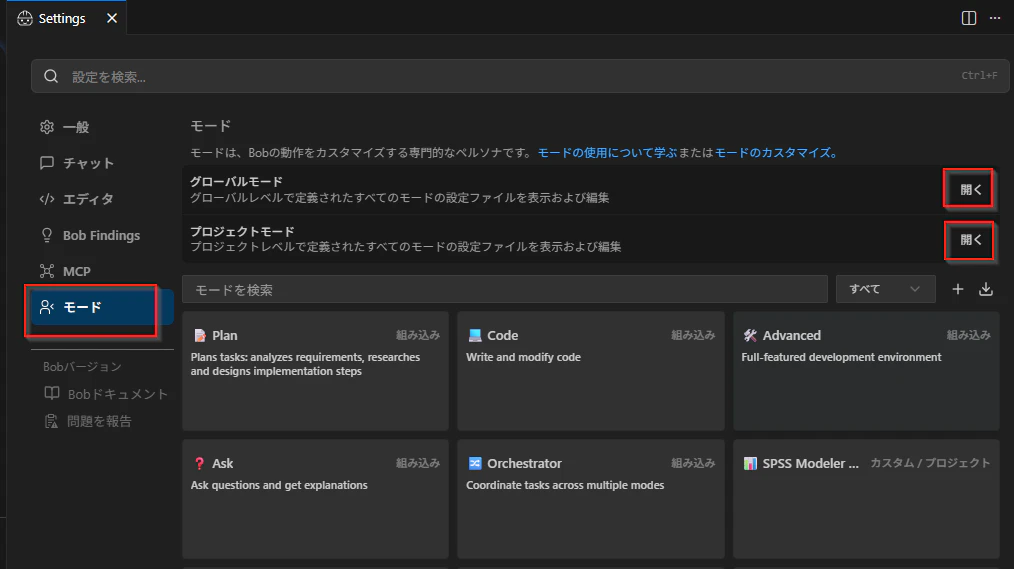Click the magnifier icon in settings search
Screen dimensions: 1014x569
[x=51, y=76]
